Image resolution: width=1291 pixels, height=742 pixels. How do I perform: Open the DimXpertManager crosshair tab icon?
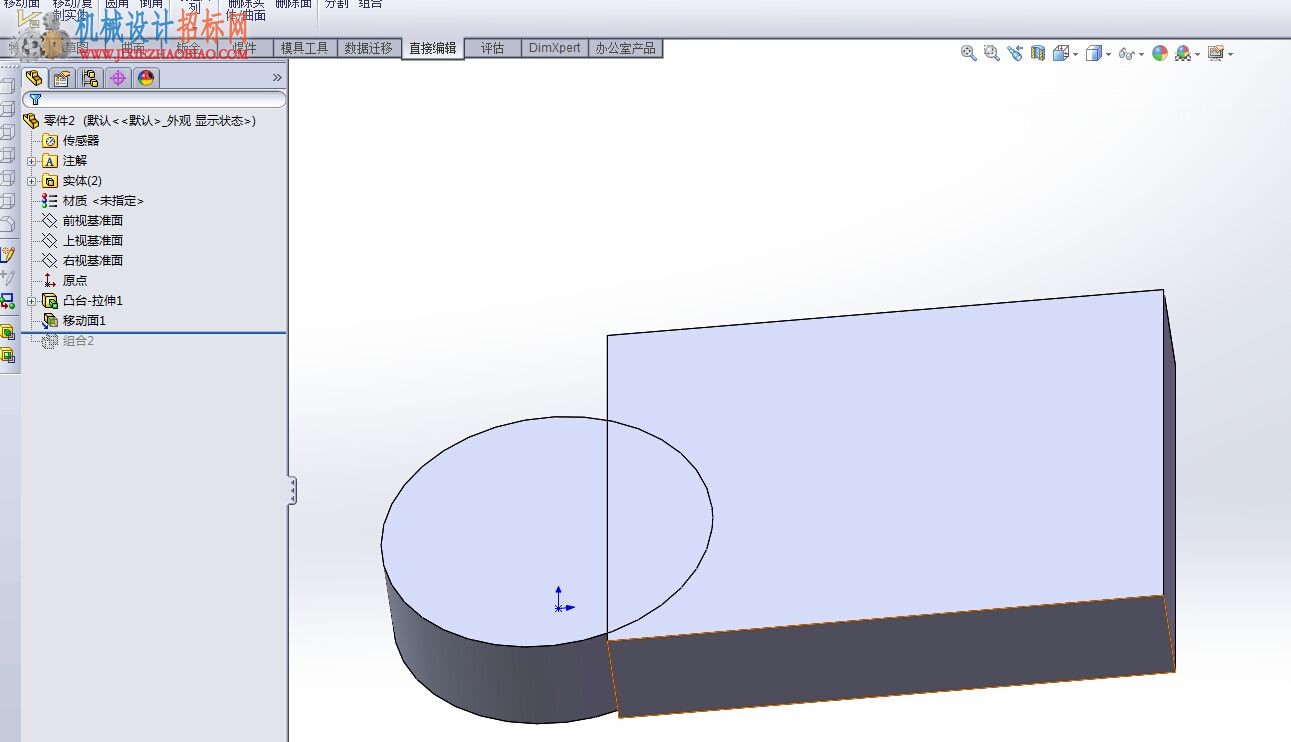[118, 78]
